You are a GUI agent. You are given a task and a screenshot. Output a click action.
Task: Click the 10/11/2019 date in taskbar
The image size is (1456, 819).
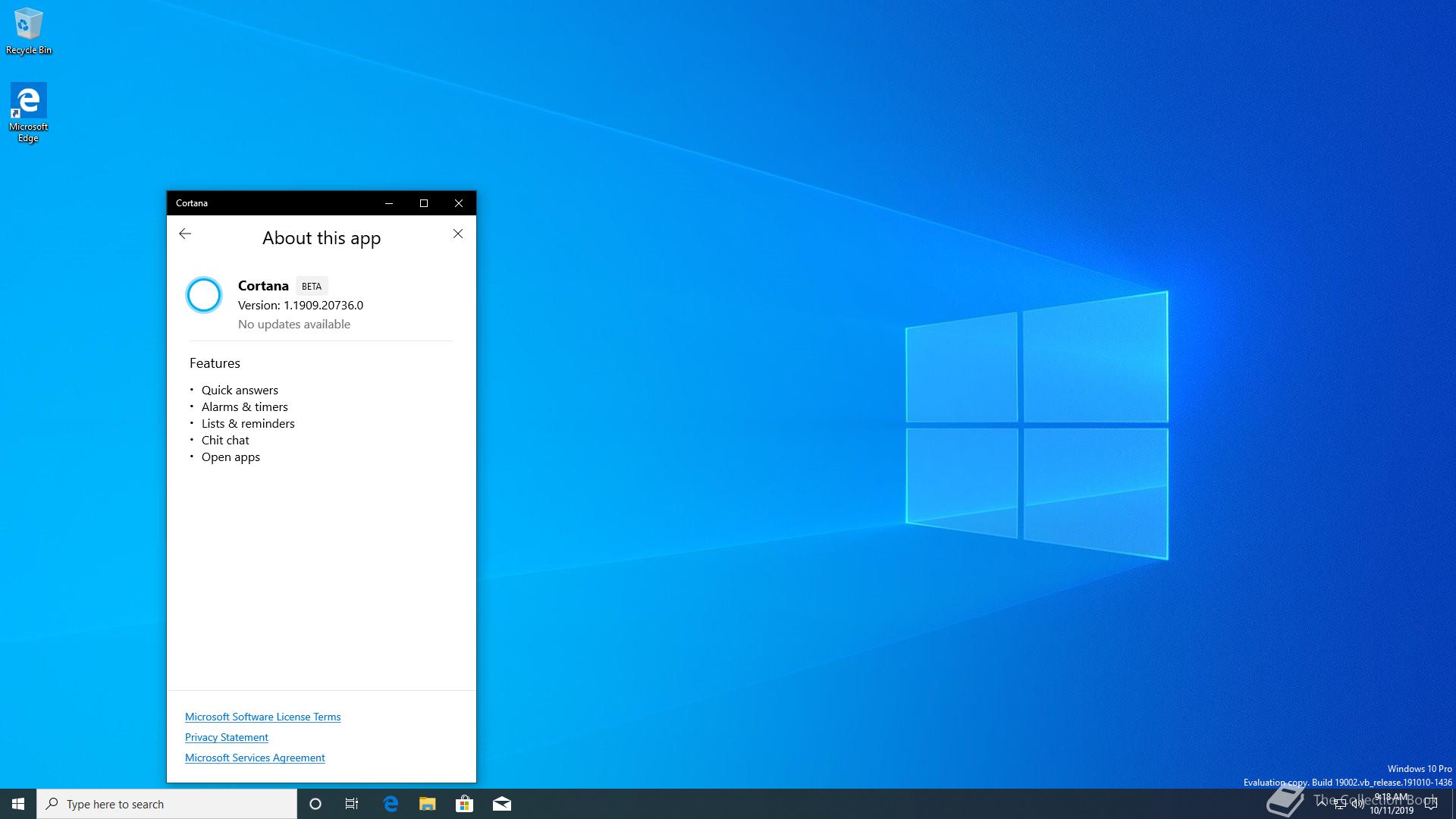1391,811
